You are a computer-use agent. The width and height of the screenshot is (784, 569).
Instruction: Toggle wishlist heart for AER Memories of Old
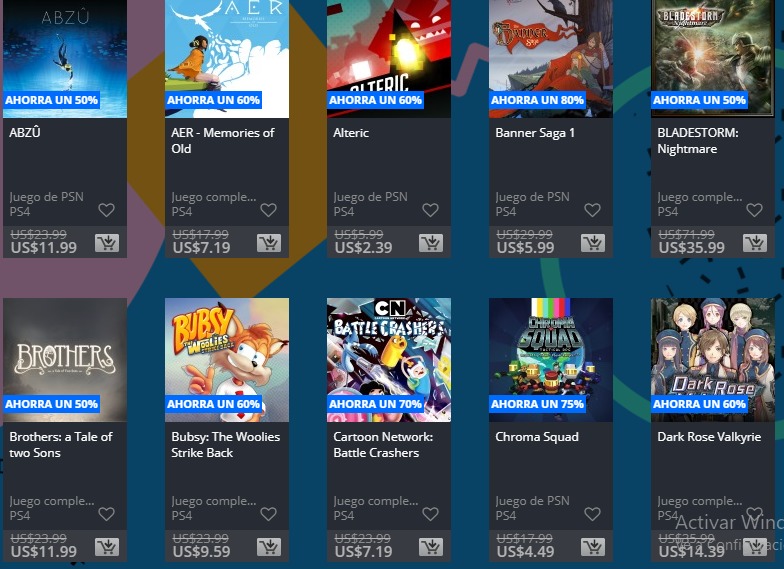pyautogui.click(x=268, y=210)
